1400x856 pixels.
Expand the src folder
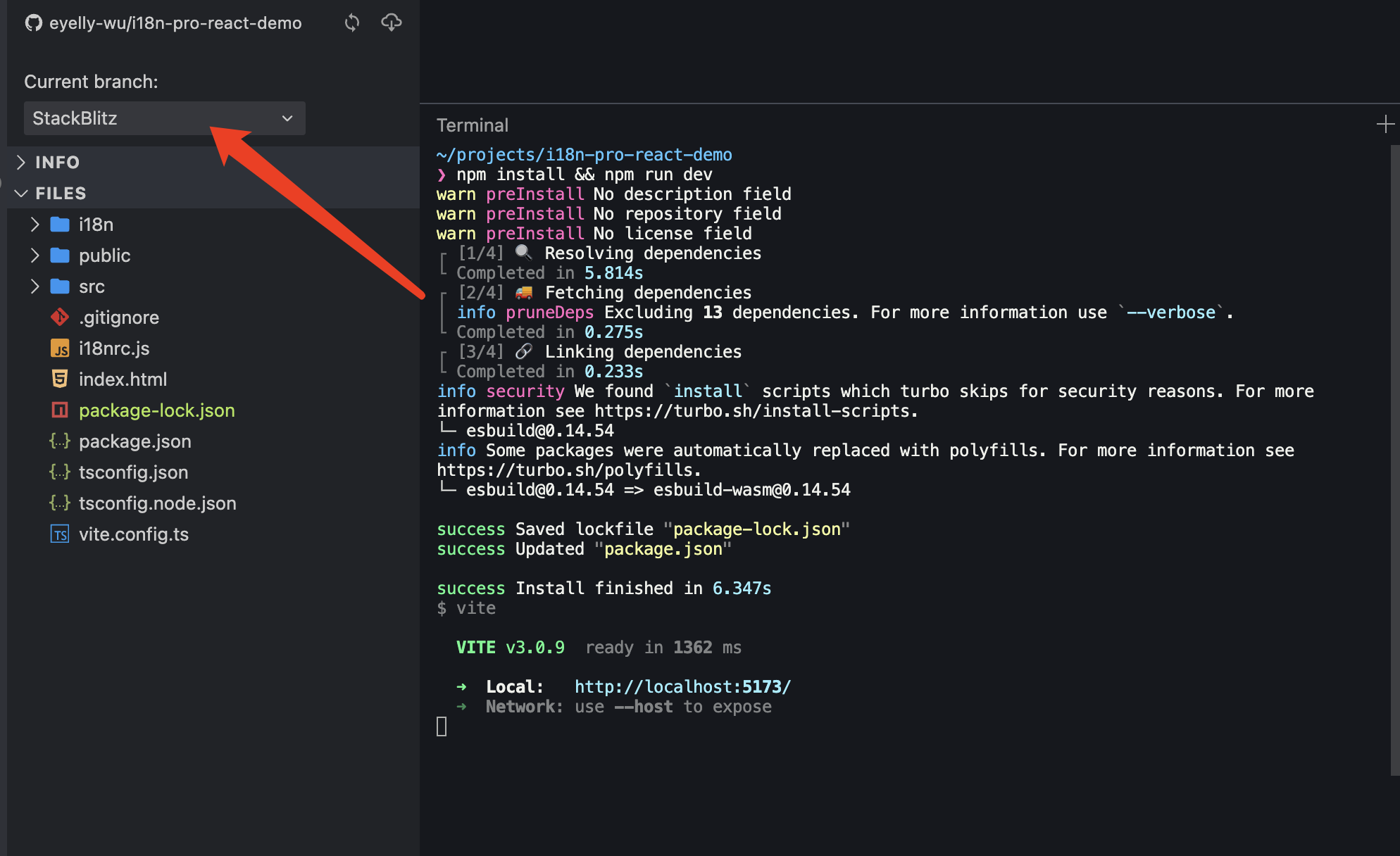coord(35,286)
